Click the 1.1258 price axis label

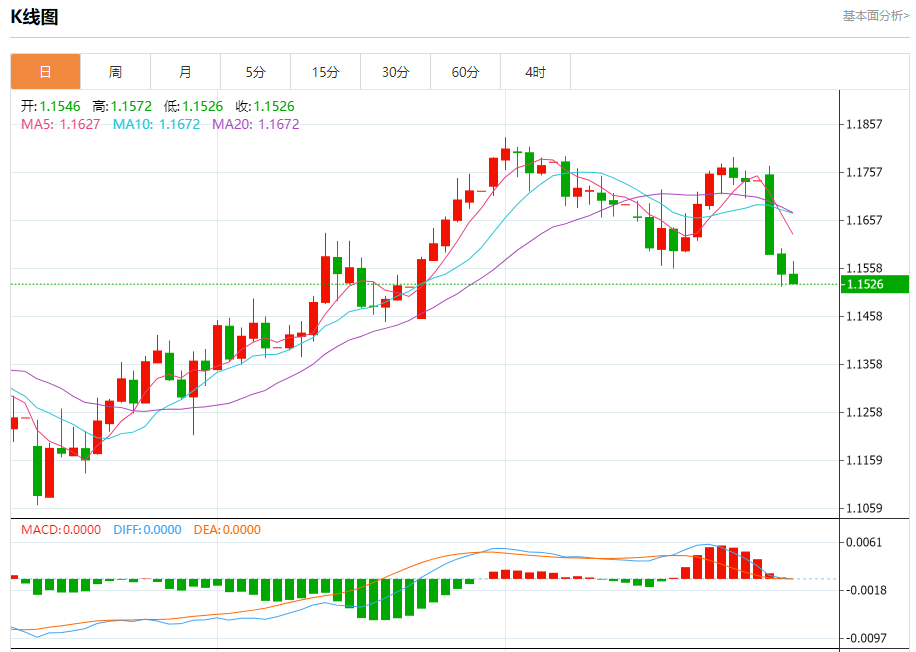[865, 412]
